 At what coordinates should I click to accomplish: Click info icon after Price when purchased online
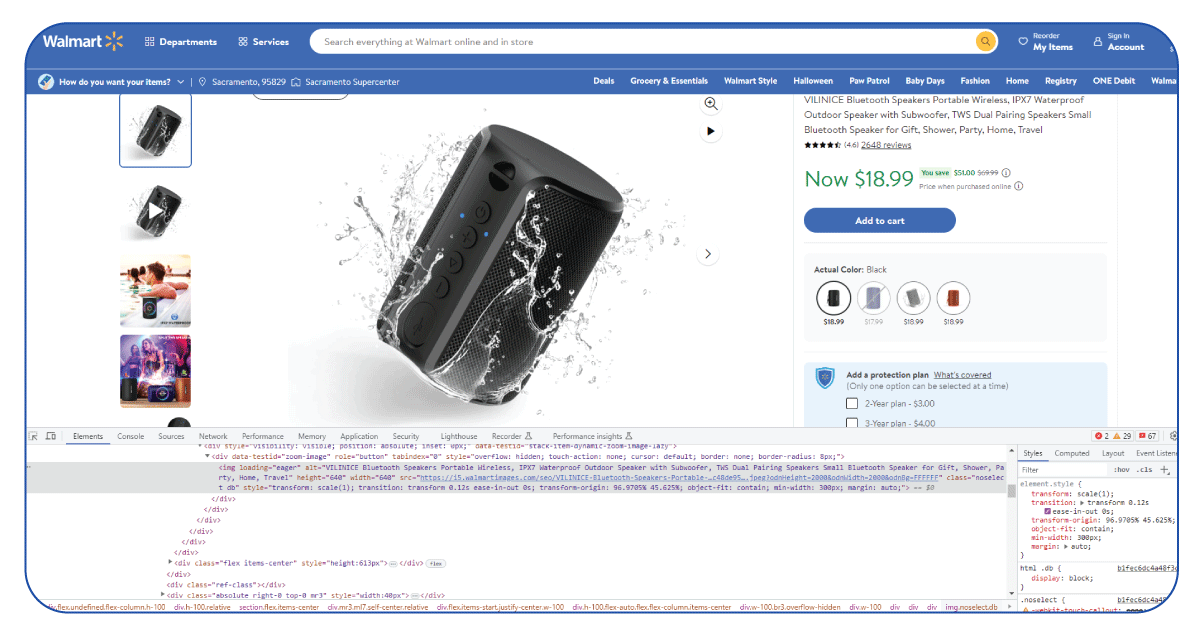coord(1019,186)
